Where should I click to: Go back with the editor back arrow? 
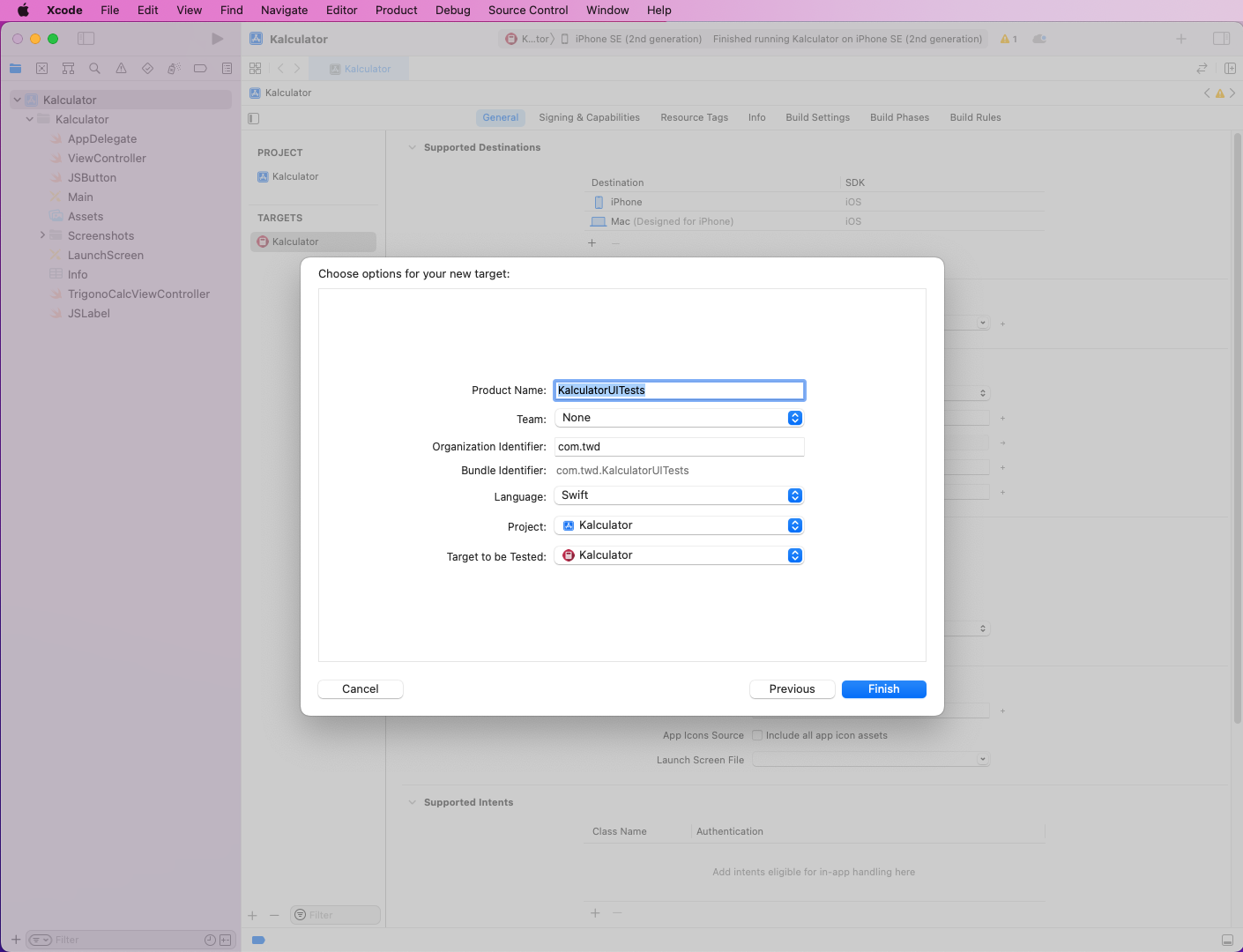(x=281, y=69)
